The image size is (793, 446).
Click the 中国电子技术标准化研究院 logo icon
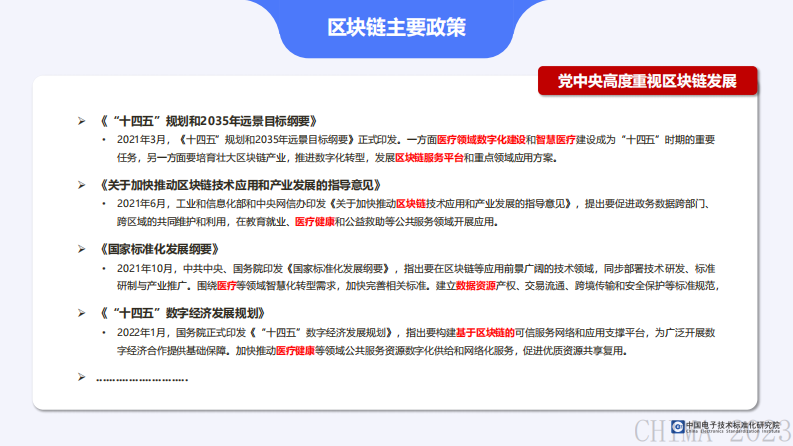point(678,427)
